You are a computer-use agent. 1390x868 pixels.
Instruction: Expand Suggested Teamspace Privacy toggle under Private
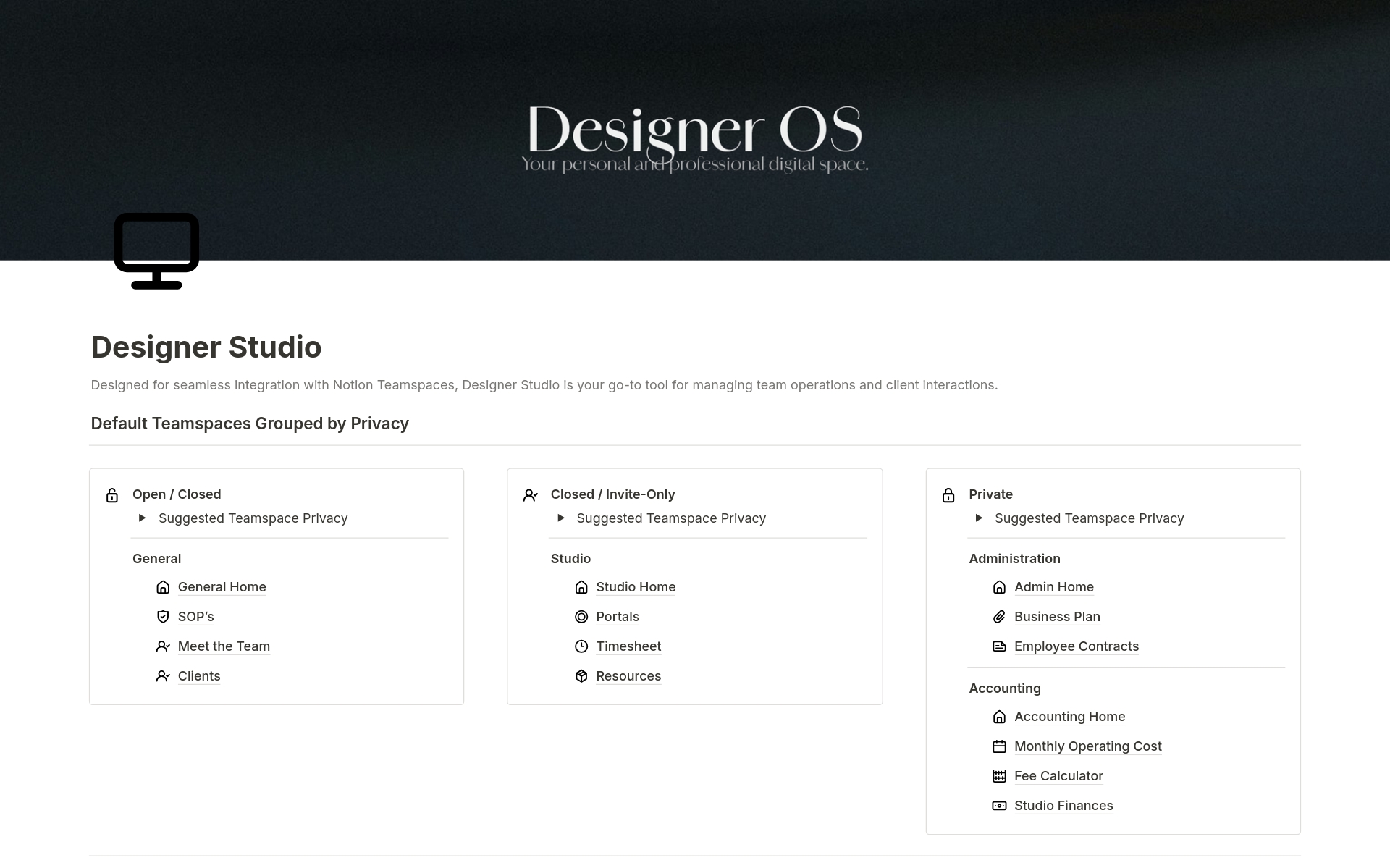[979, 518]
